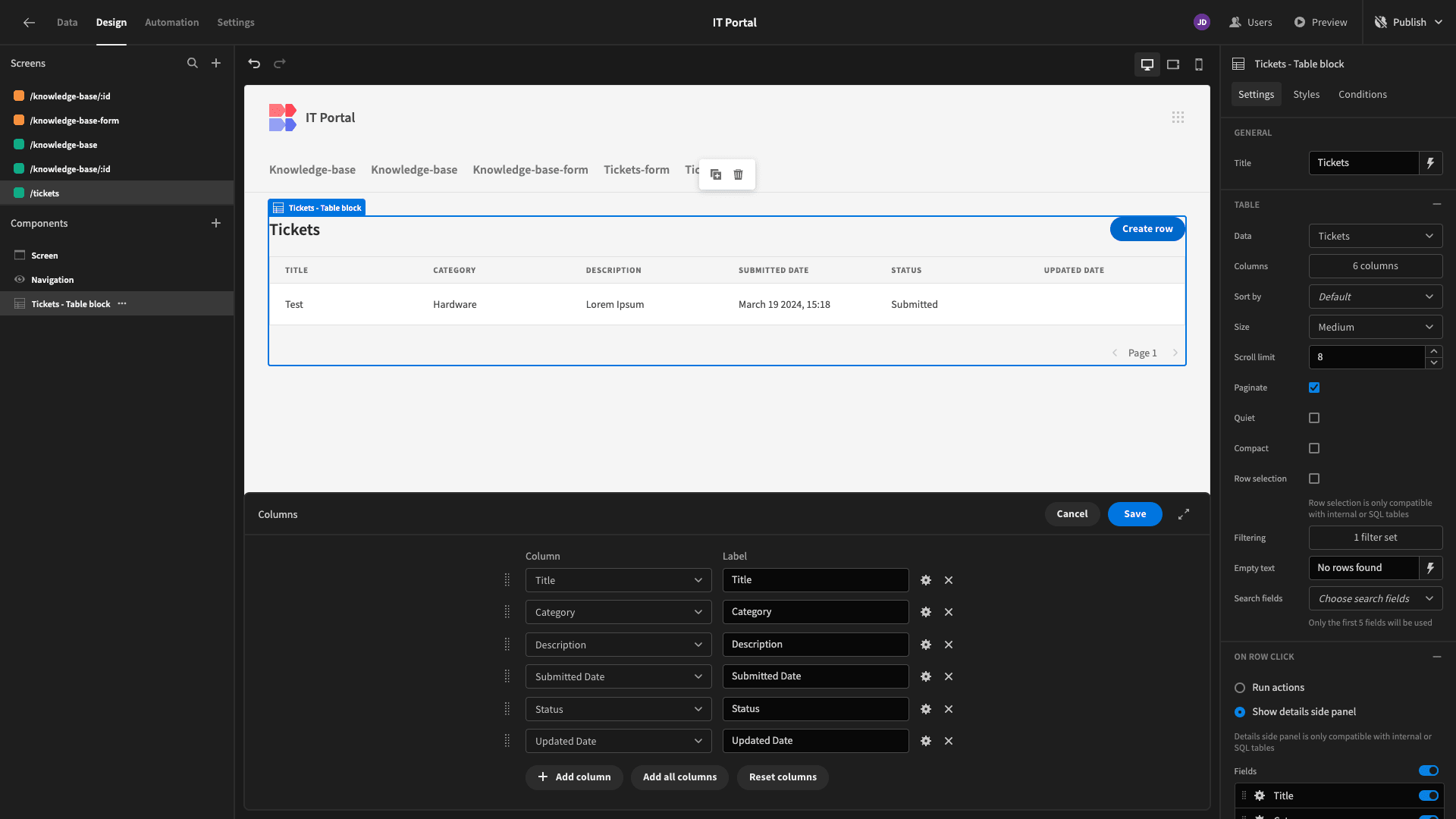Increase the Scroll limit stepper
The height and width of the screenshot is (819, 1456).
point(1434,352)
